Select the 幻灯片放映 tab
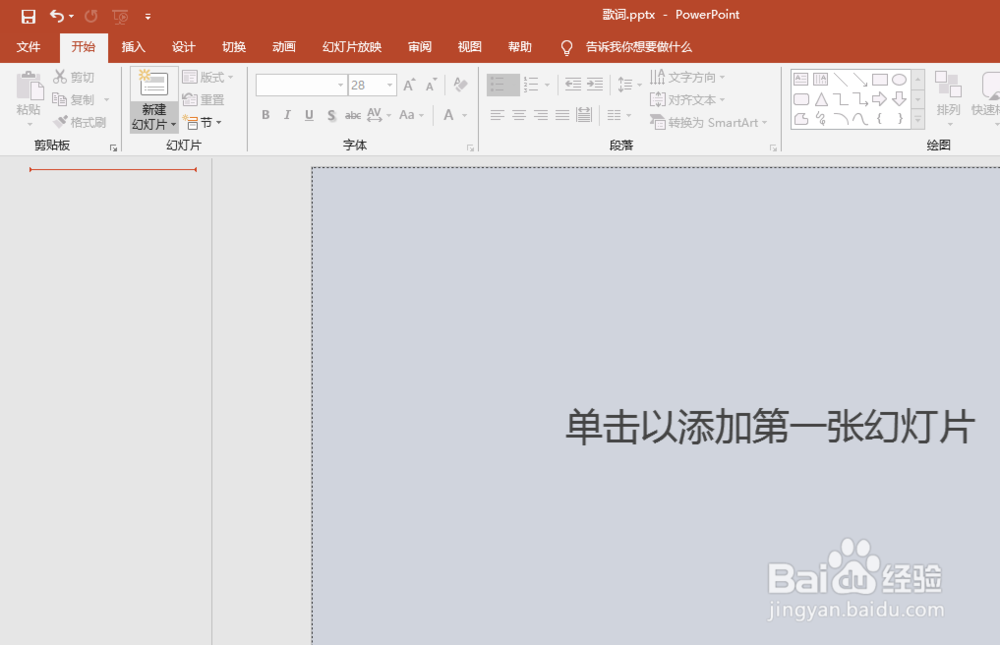1000x645 pixels. click(352, 47)
